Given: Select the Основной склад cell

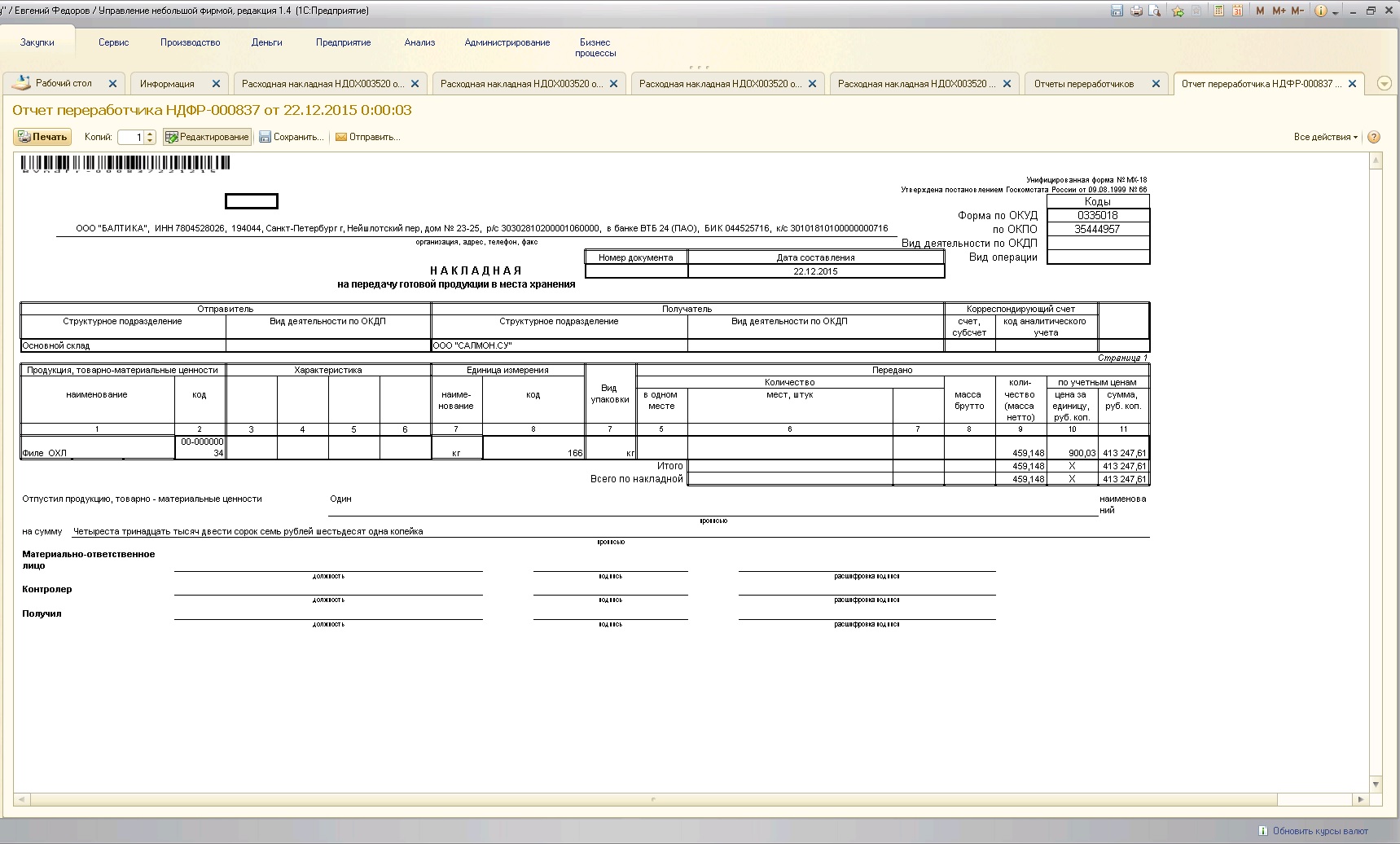Looking at the screenshot, I should tap(123, 345).
